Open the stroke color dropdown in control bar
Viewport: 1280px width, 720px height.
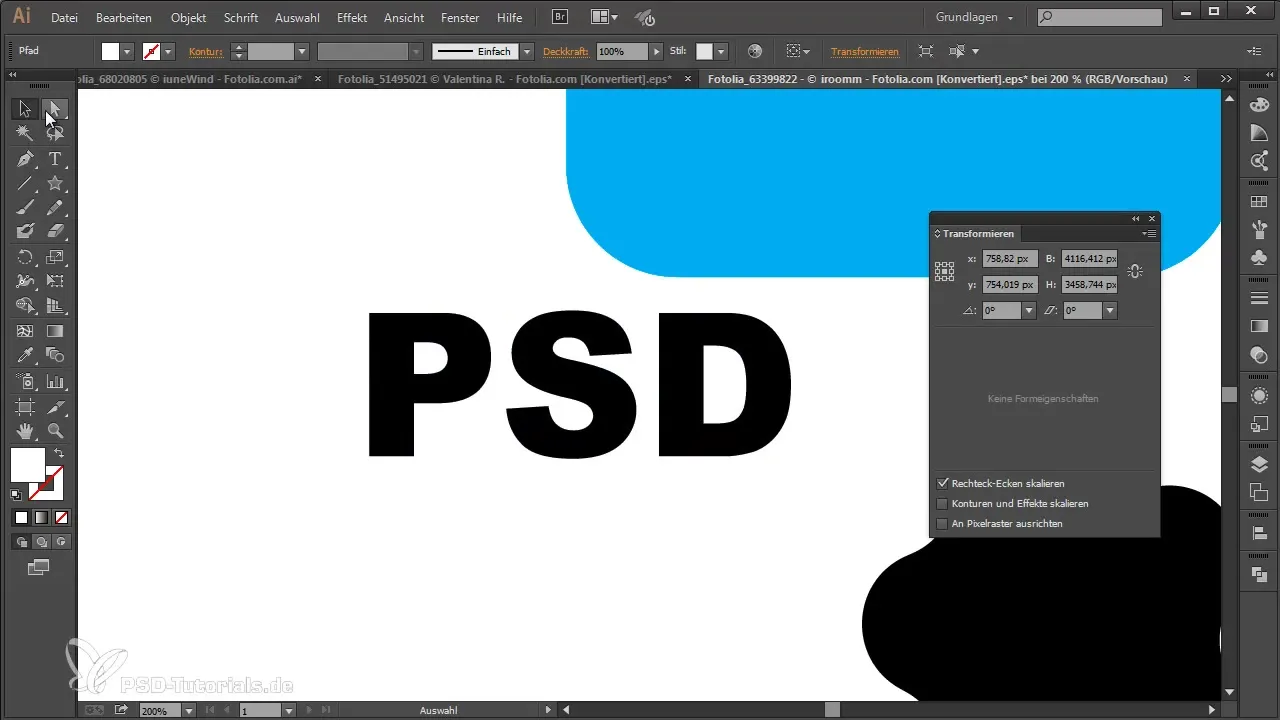[169, 51]
